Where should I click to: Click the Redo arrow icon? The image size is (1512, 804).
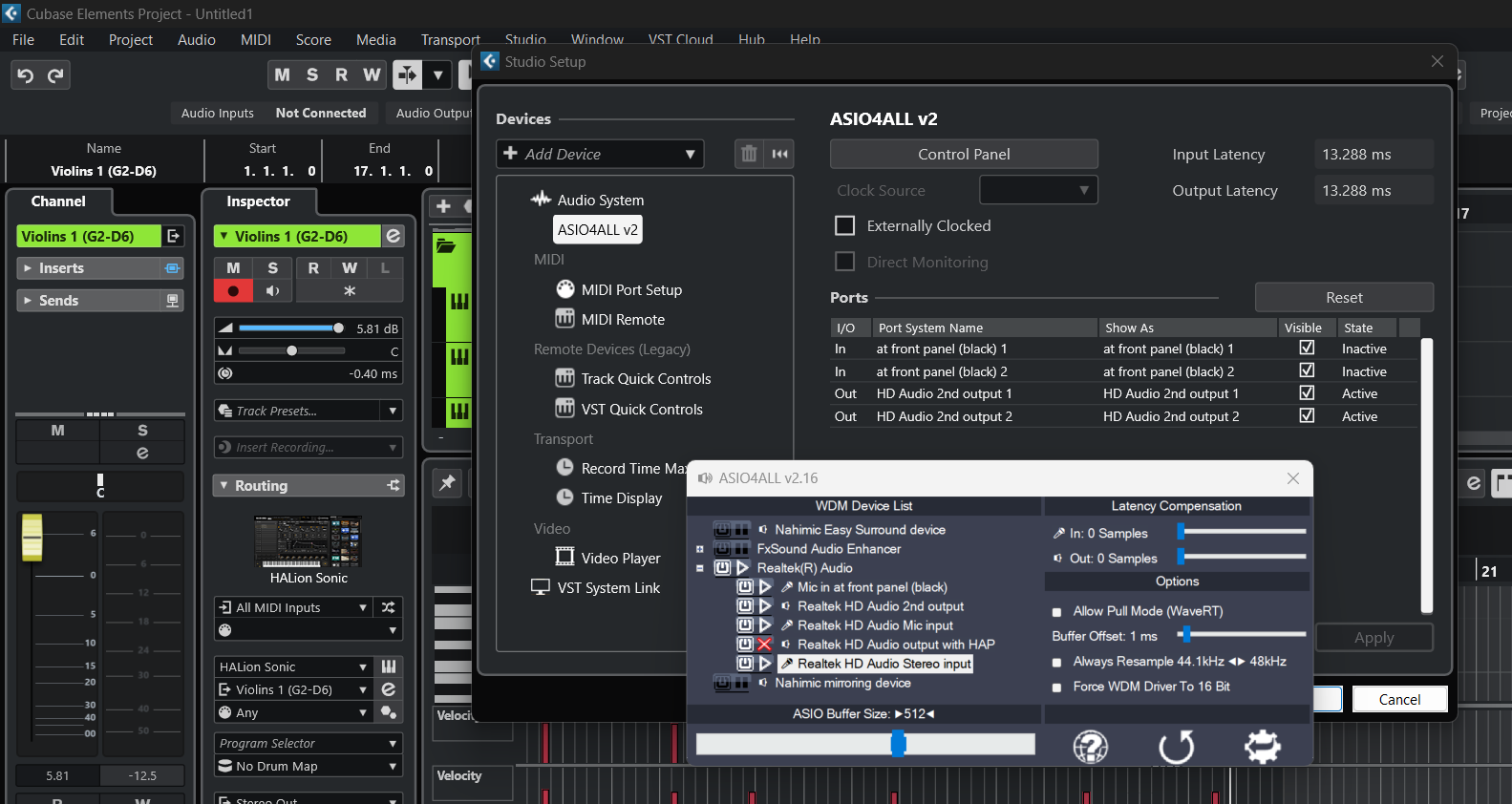point(55,75)
